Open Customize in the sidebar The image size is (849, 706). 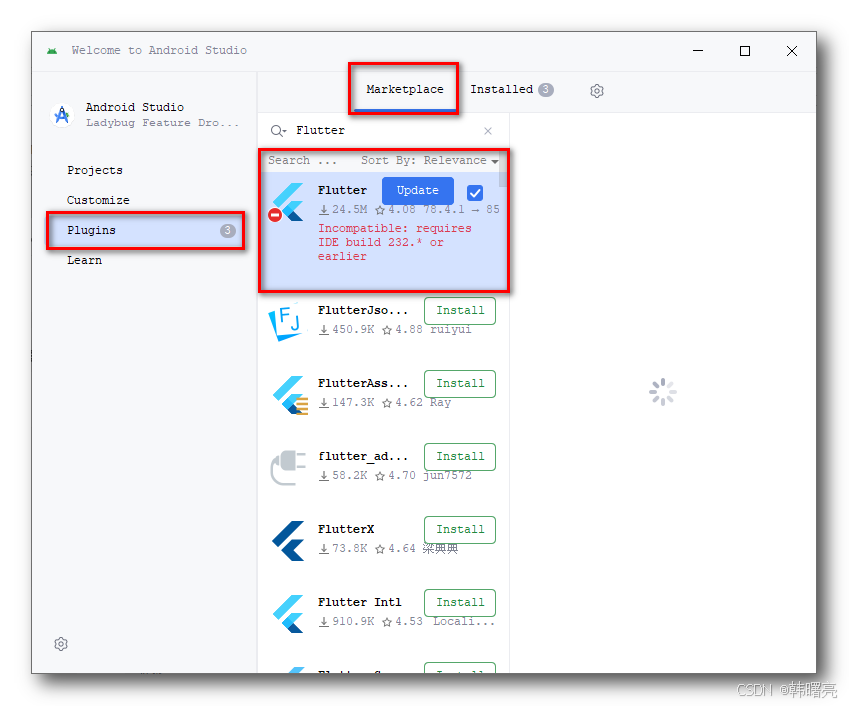pyautogui.click(x=98, y=200)
